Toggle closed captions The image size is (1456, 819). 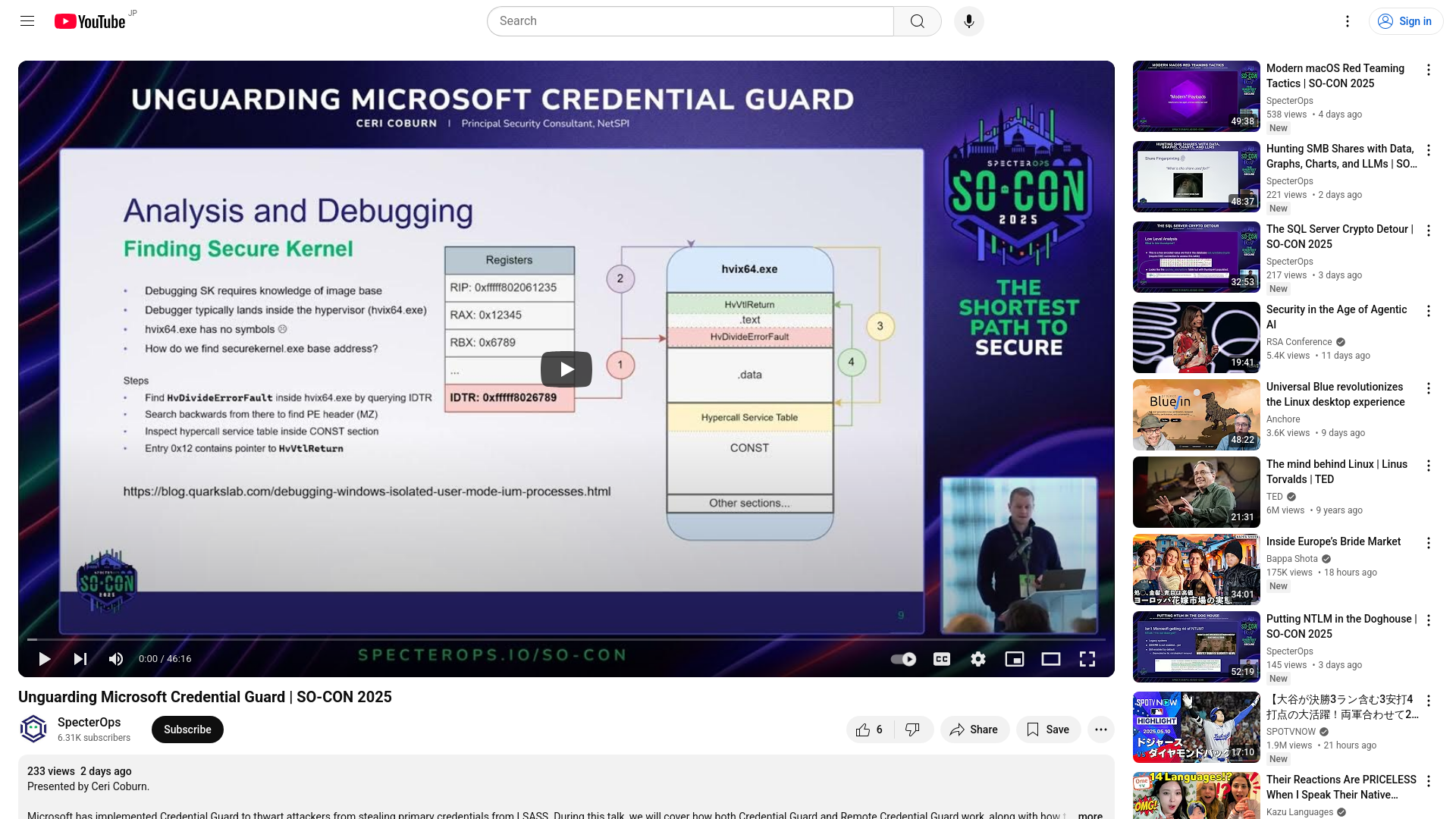point(942,659)
